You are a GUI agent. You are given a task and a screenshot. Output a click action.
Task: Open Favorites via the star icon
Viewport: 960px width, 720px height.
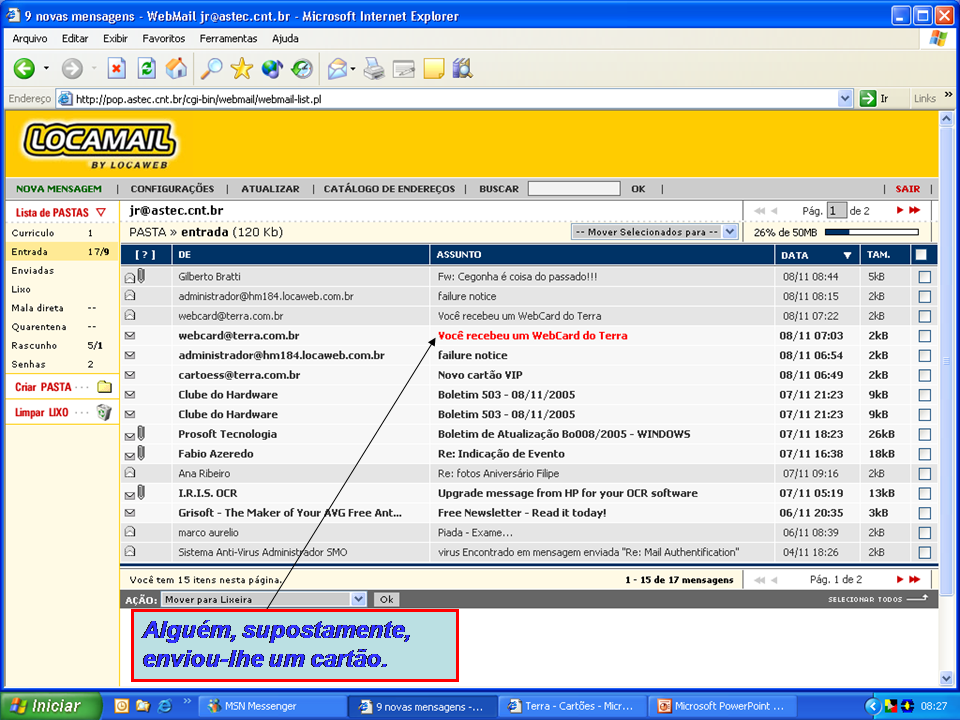(241, 69)
